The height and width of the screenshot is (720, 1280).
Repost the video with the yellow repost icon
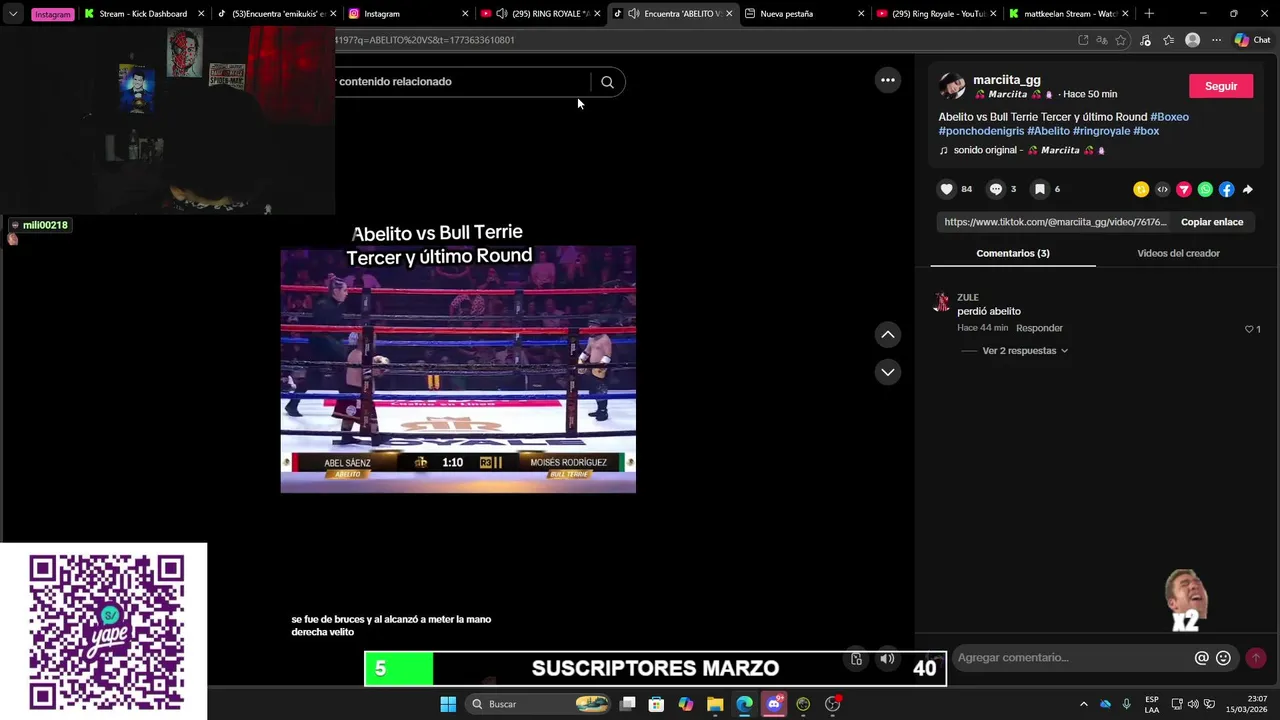coord(1141,189)
